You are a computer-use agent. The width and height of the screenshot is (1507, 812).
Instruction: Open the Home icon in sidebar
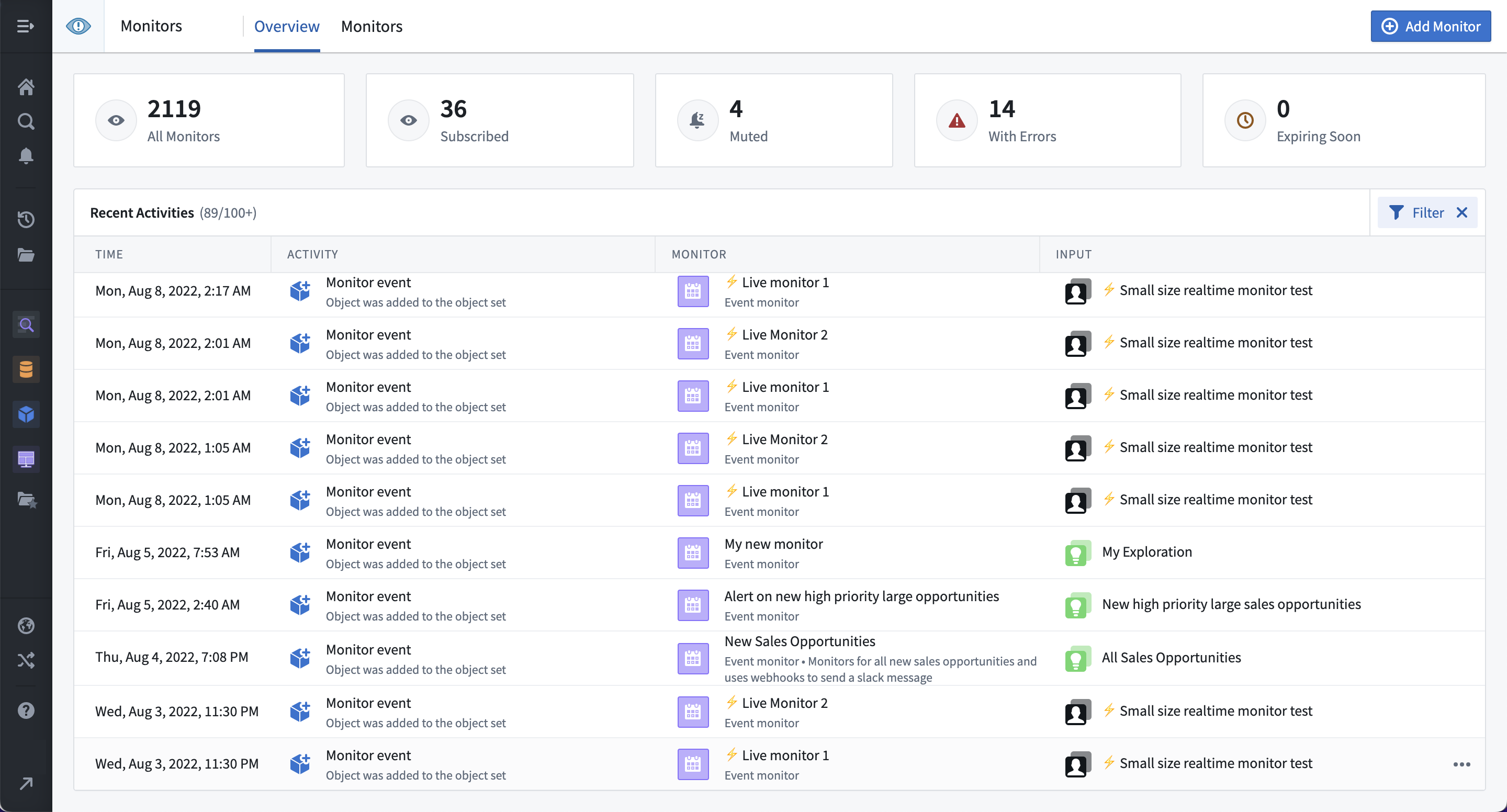pos(26,87)
